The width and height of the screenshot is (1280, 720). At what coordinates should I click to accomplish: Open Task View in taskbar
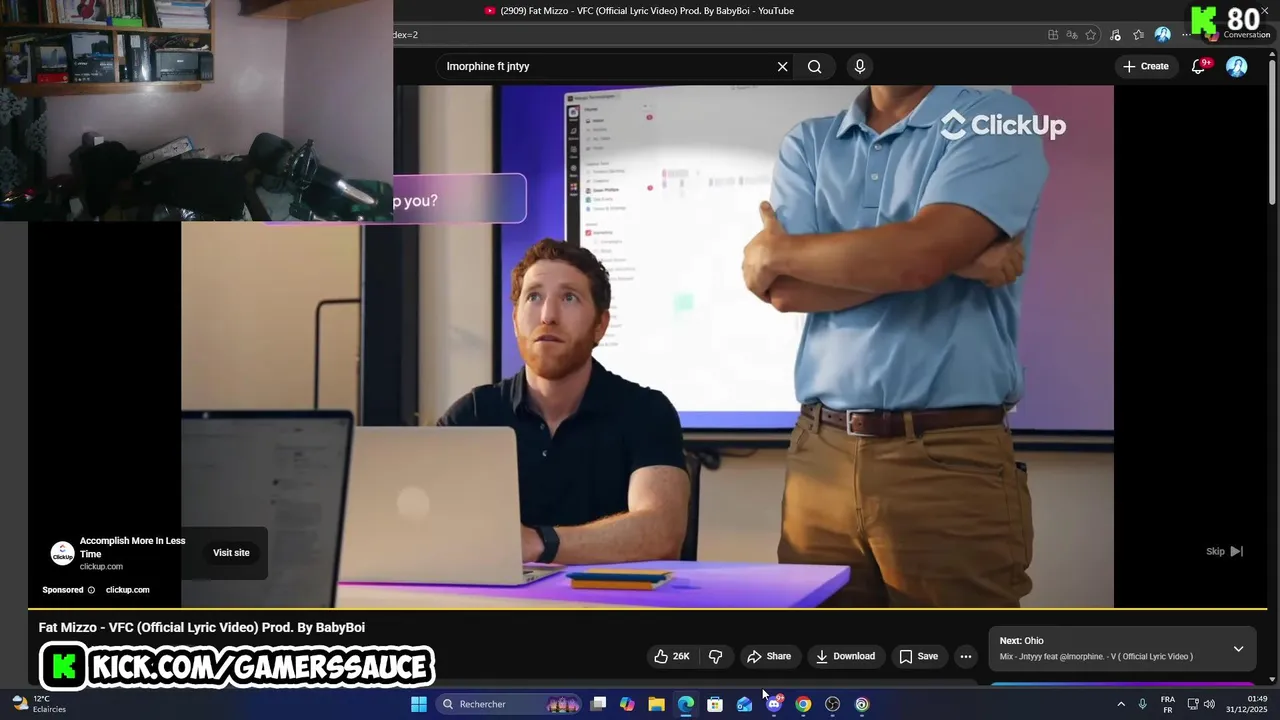(598, 704)
